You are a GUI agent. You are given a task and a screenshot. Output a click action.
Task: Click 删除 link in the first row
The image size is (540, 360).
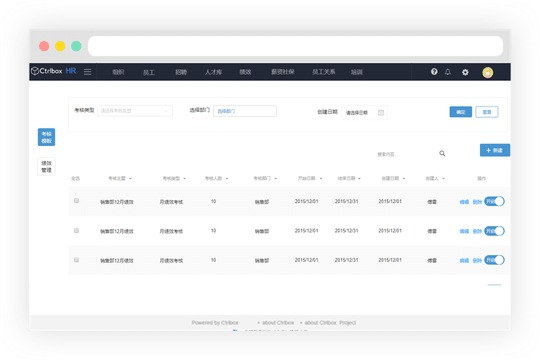pos(477,202)
